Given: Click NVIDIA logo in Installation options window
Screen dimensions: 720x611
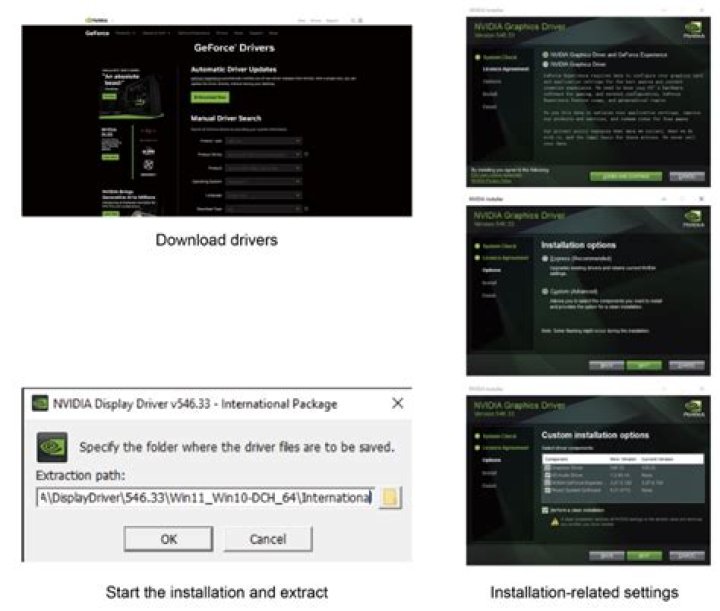Looking at the screenshot, I should click(x=693, y=218).
